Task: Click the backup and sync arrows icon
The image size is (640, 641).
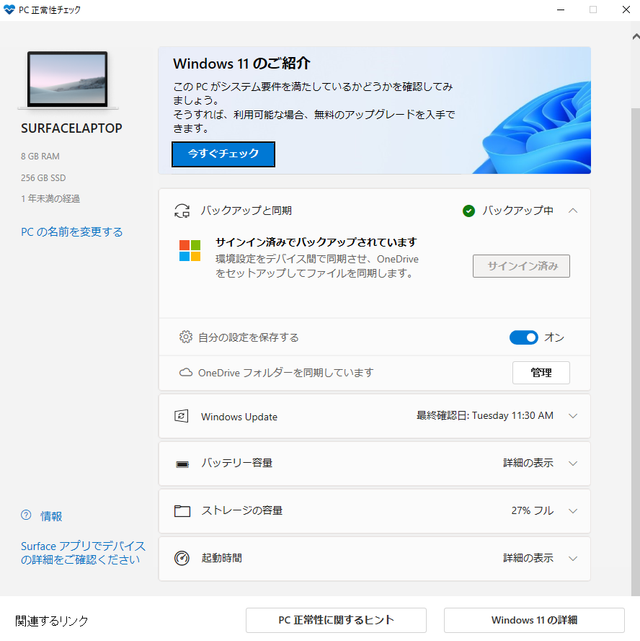Action: coord(182,211)
